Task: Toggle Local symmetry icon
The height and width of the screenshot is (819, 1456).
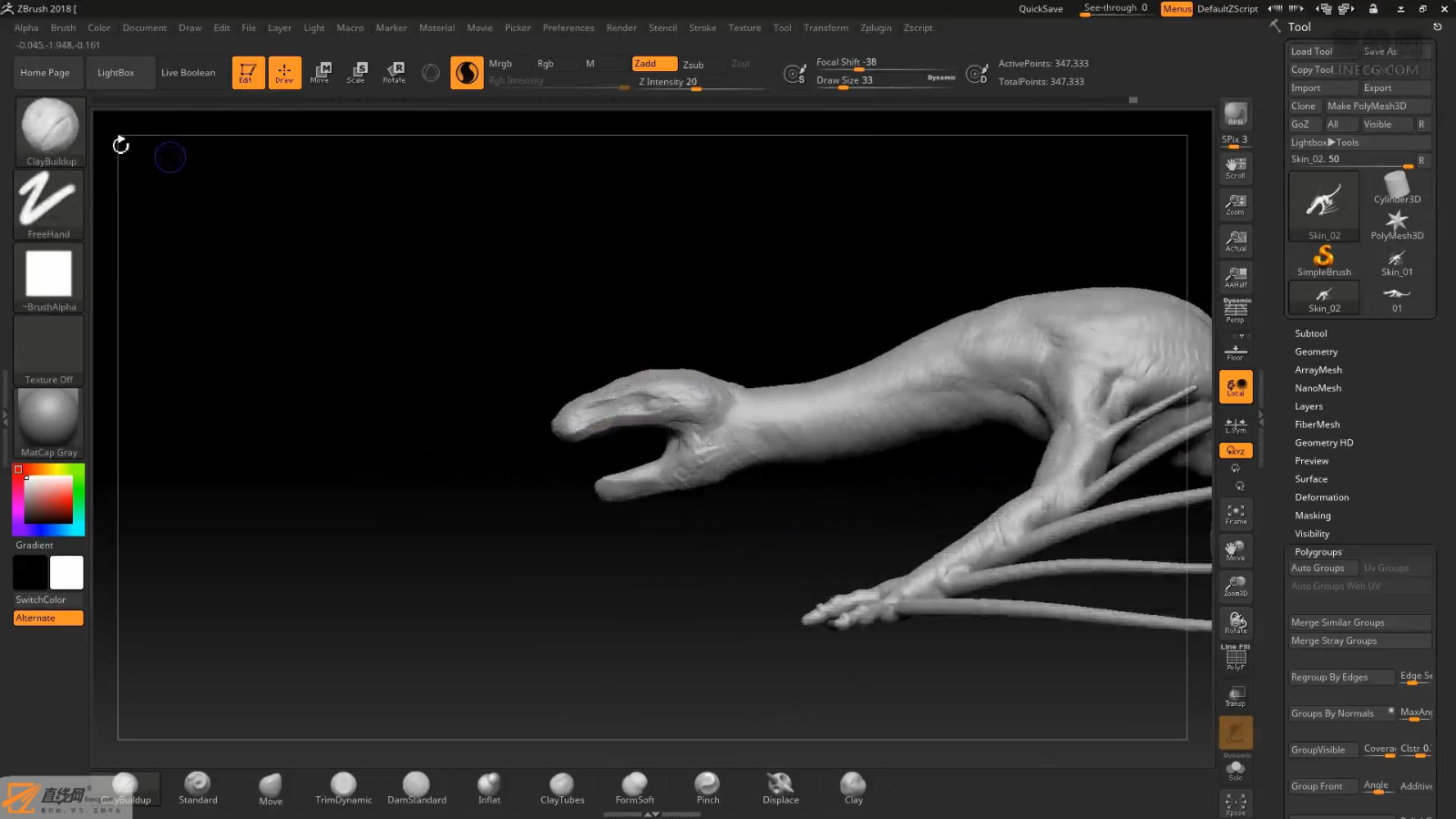Action: tap(1236, 387)
